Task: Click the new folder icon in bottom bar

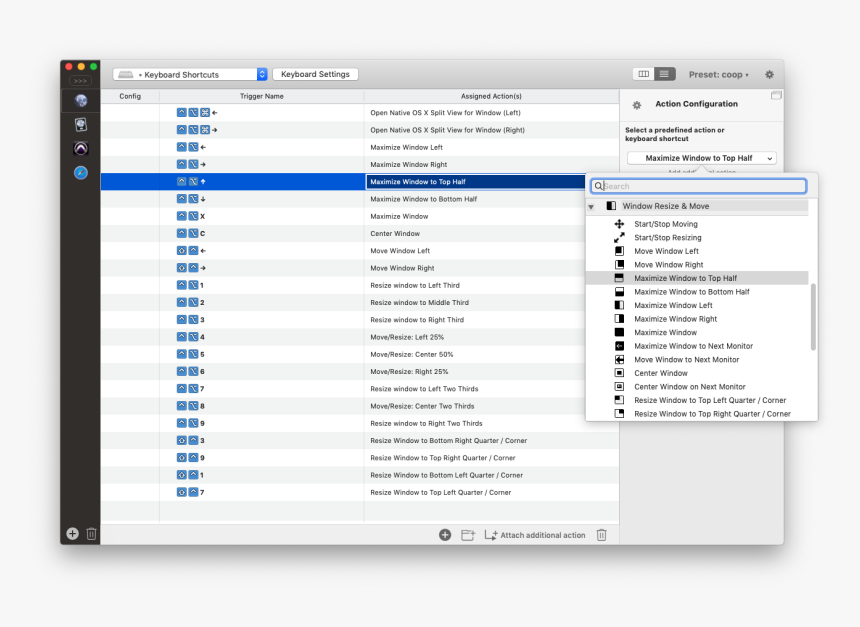Action: 467,535
